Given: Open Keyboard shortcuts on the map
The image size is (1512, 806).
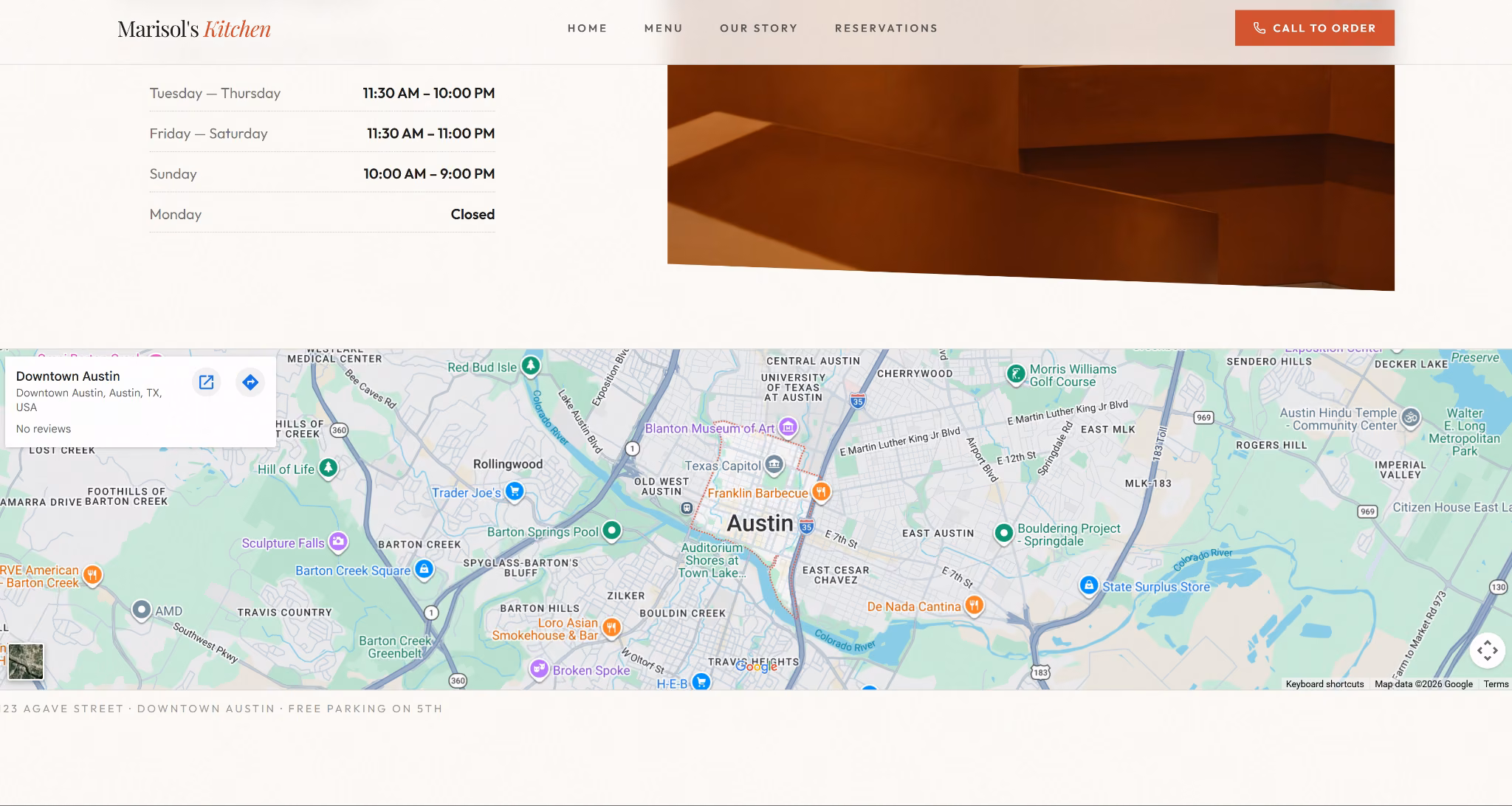Looking at the screenshot, I should pos(1324,684).
